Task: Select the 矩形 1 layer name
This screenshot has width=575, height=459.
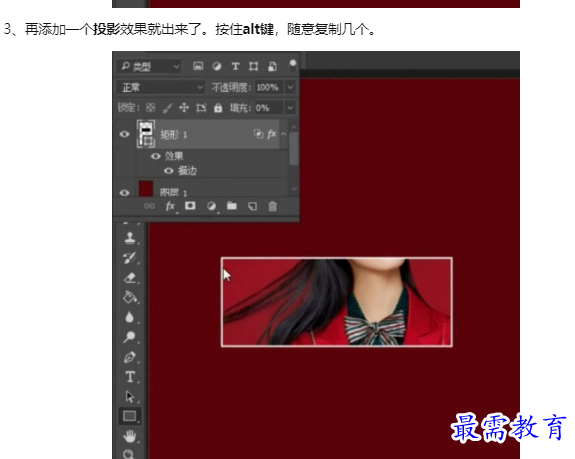Action: pos(174,135)
